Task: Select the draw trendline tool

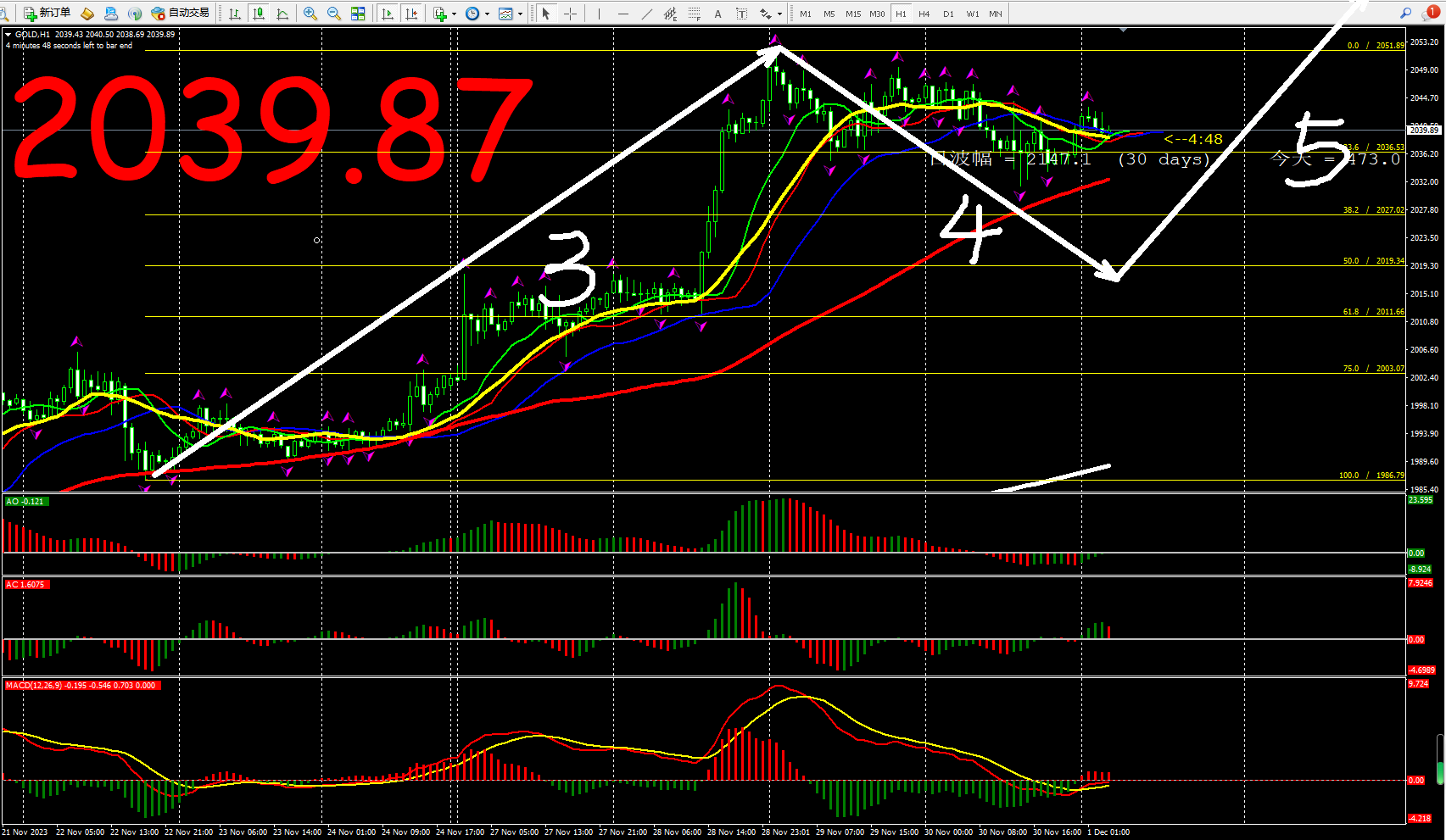Action: (x=647, y=14)
